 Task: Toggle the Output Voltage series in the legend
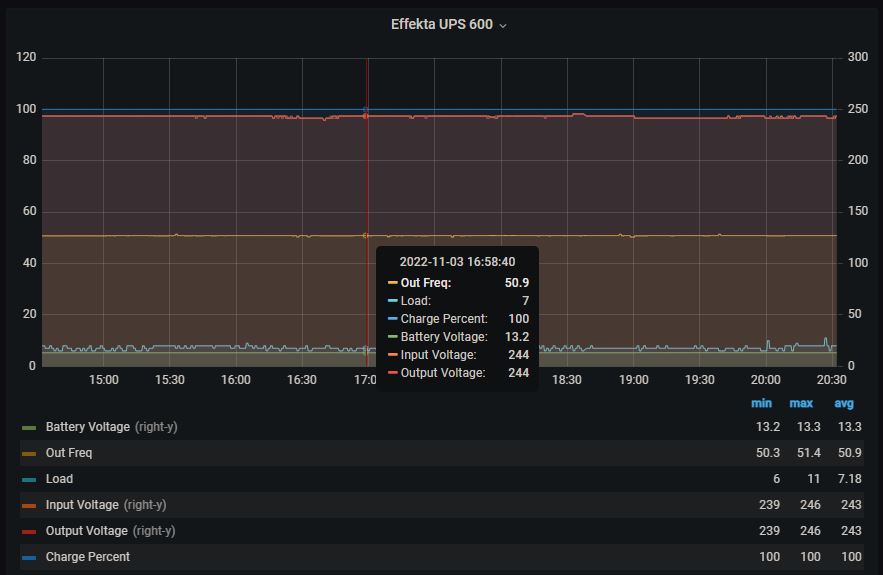click(87, 531)
